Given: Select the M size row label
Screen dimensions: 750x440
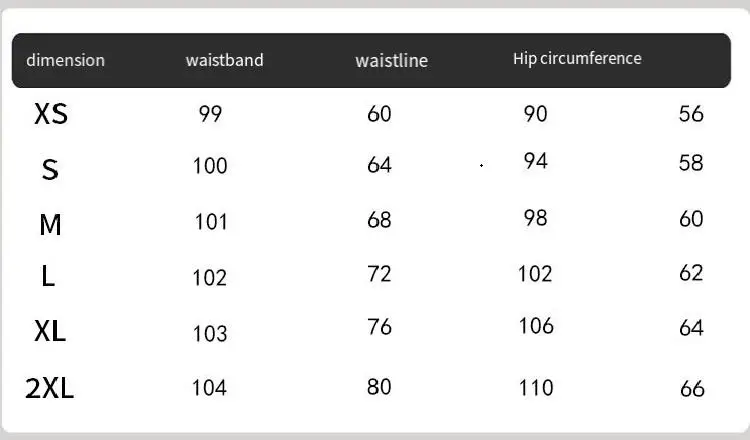Looking at the screenshot, I should click(50, 225).
